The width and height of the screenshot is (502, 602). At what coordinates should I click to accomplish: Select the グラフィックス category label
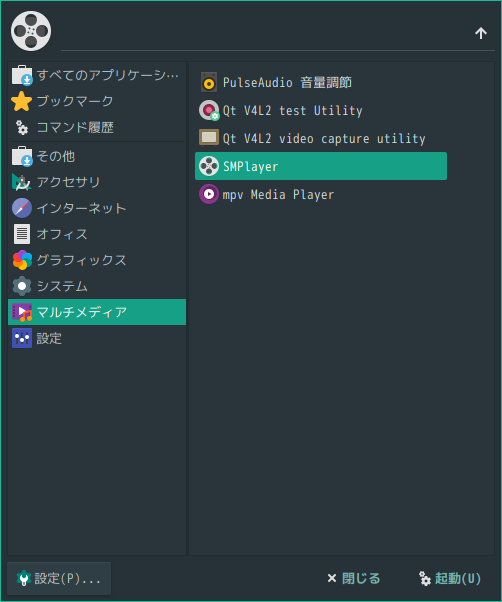click(81, 260)
